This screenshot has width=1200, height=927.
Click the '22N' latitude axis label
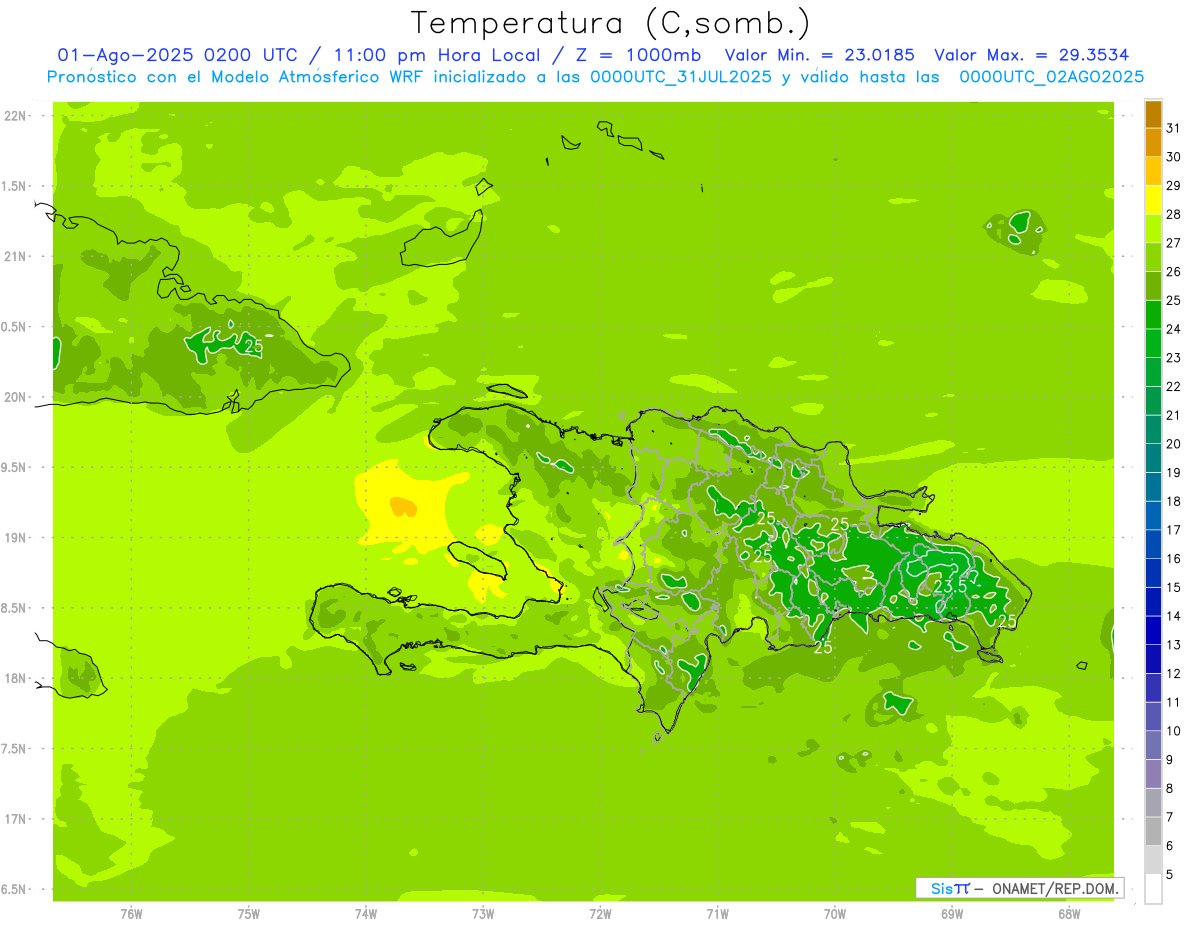15,115
